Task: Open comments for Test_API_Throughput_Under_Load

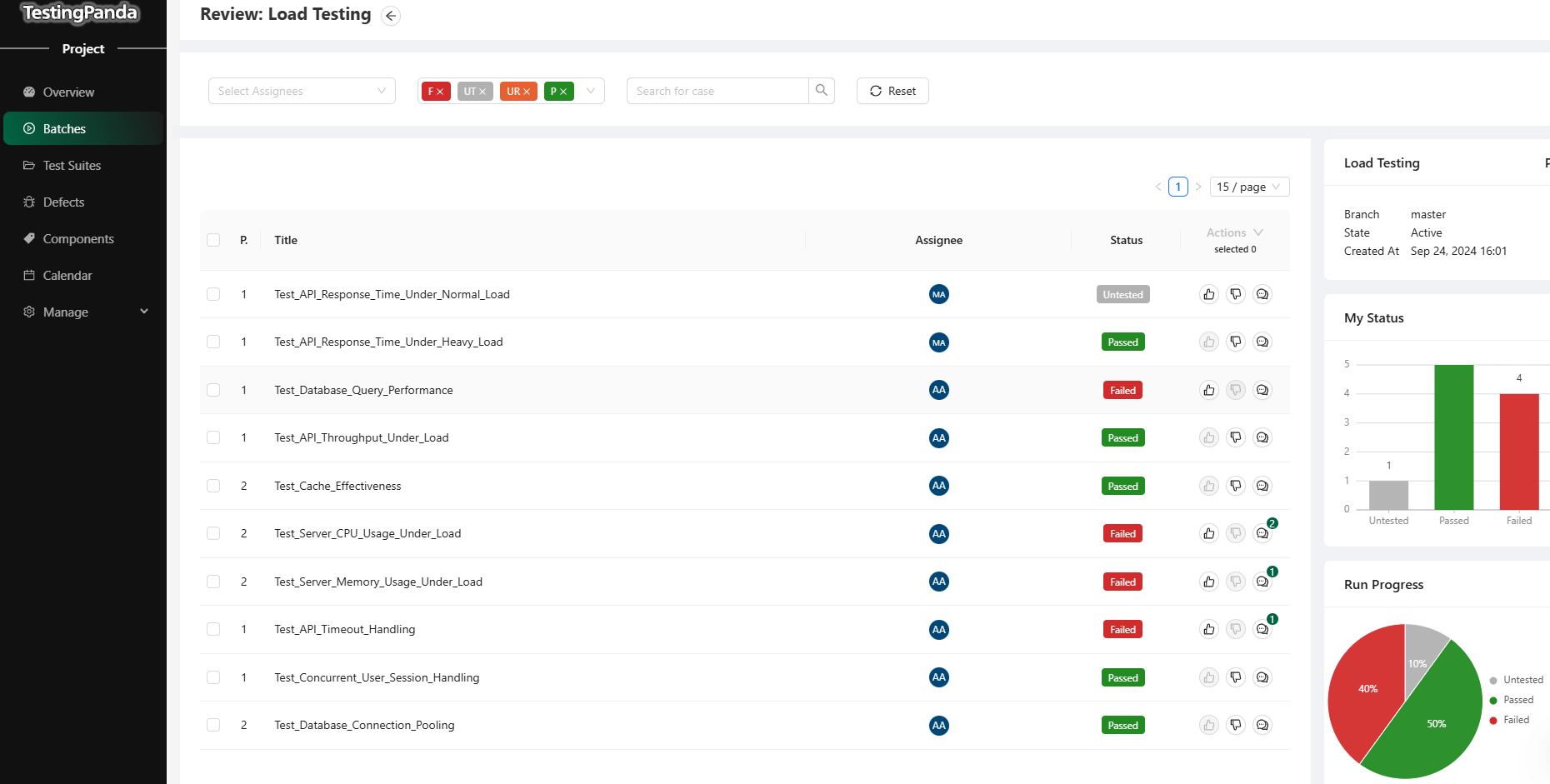Action: coord(1262,437)
